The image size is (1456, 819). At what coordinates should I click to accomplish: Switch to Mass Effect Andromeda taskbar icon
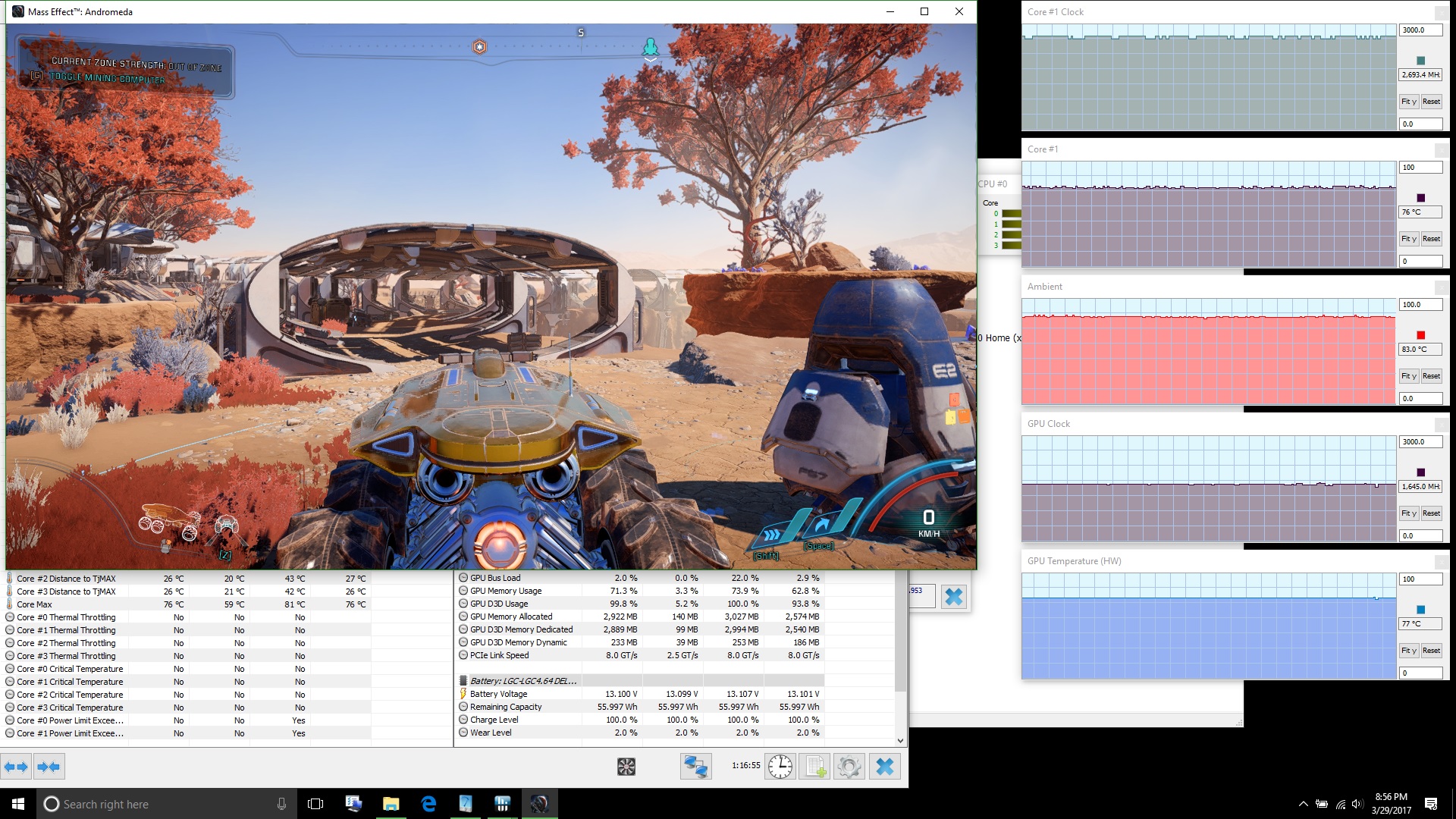pyautogui.click(x=539, y=804)
